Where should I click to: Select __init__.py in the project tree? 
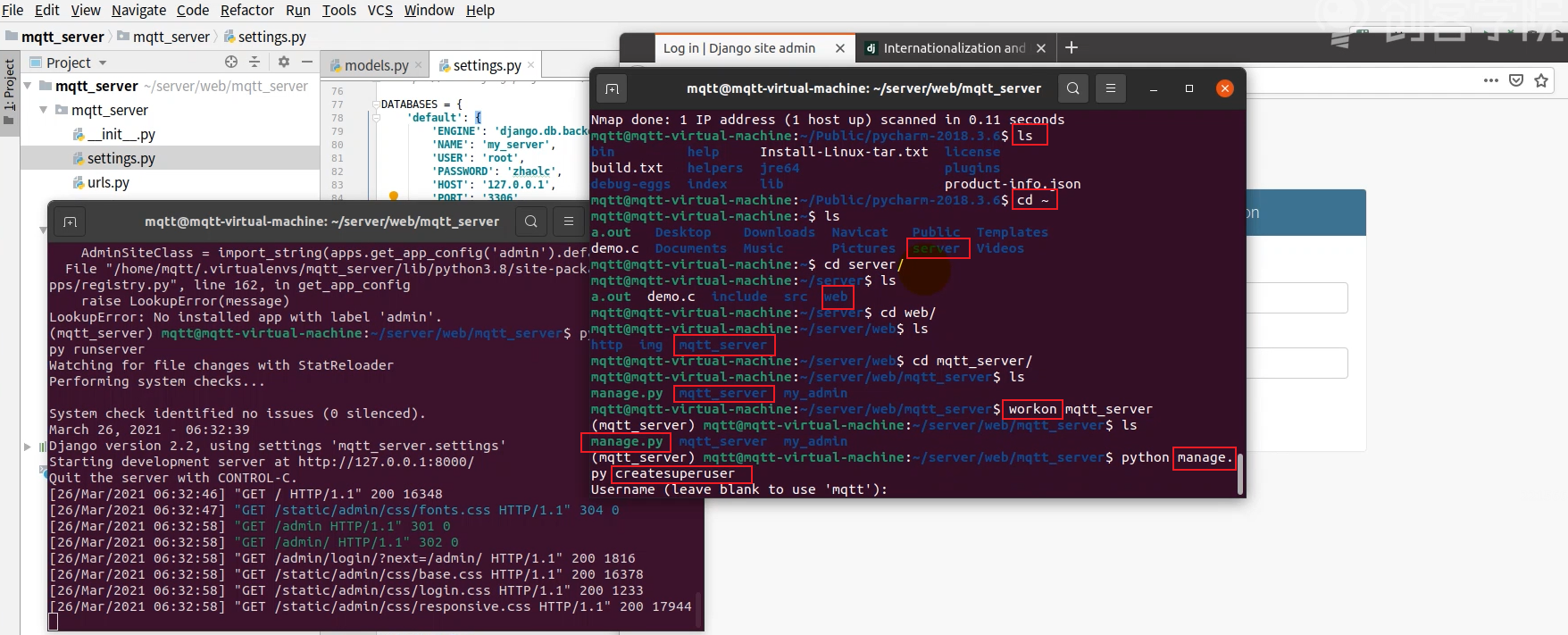[114, 134]
